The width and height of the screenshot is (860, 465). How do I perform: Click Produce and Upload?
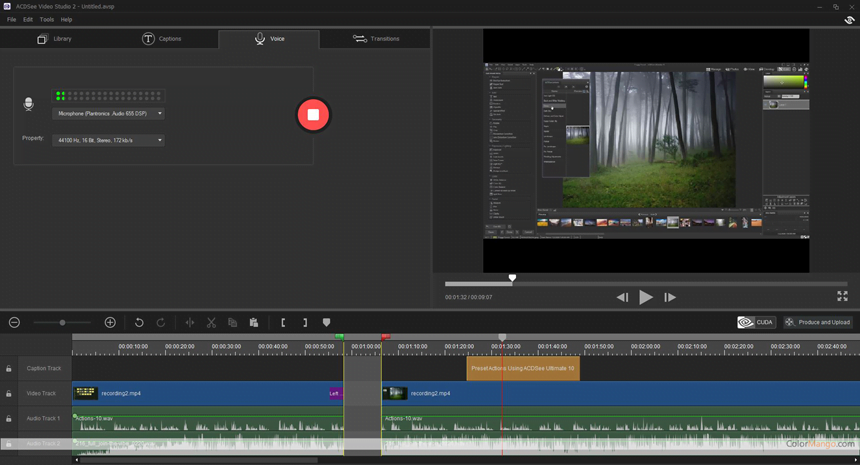[x=818, y=322]
